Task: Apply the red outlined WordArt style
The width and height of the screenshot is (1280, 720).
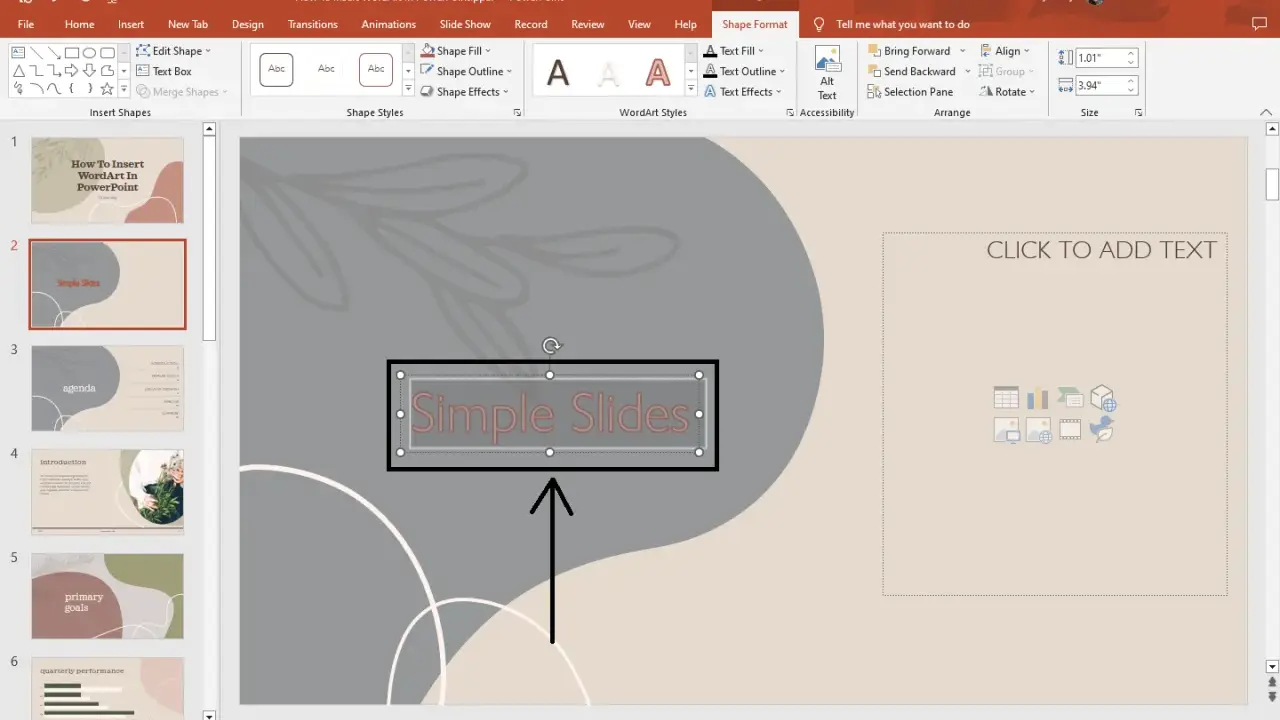Action: click(x=657, y=71)
